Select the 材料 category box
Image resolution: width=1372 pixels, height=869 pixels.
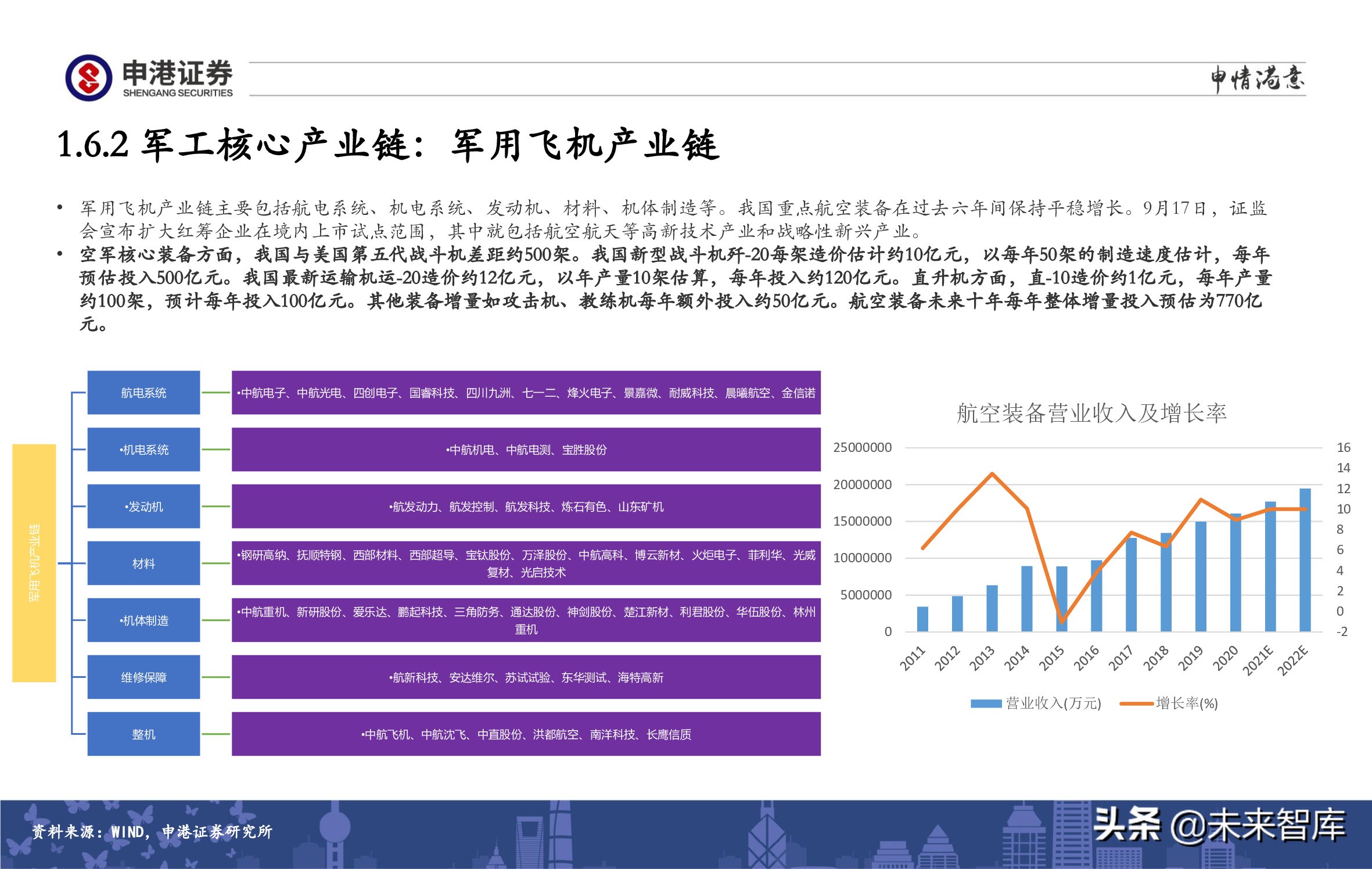click(143, 563)
